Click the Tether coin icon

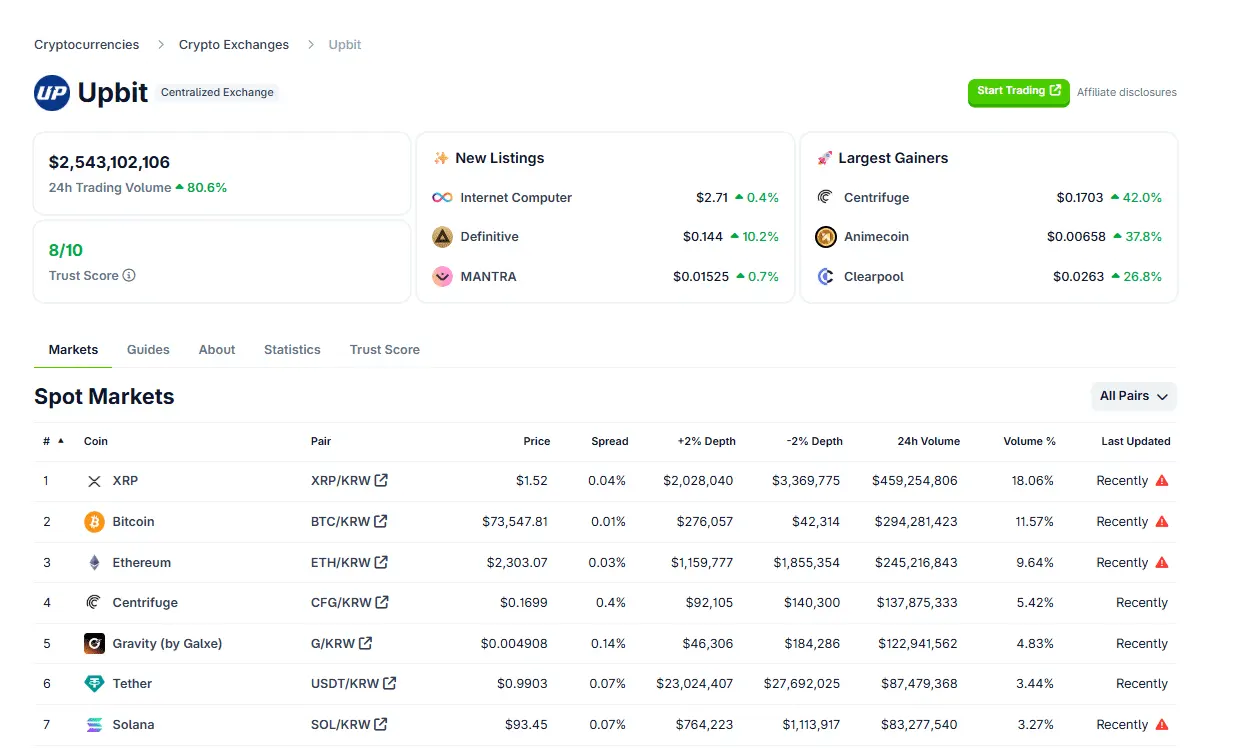click(94, 684)
